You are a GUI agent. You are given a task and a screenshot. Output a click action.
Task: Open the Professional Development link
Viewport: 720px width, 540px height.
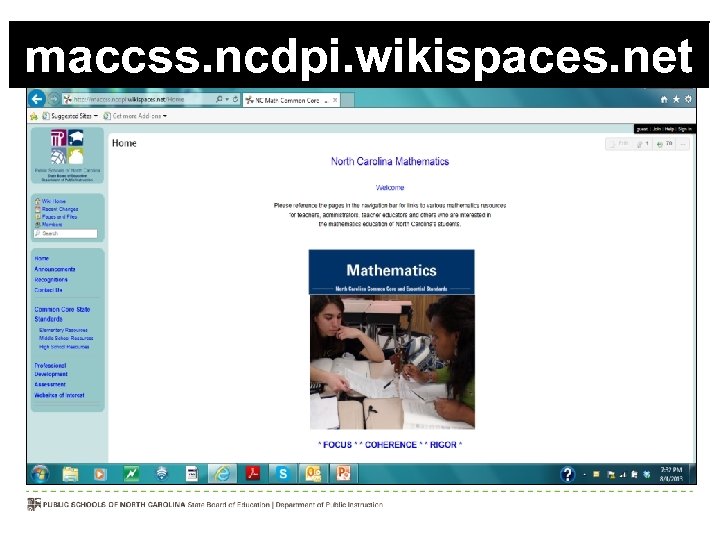click(x=51, y=370)
